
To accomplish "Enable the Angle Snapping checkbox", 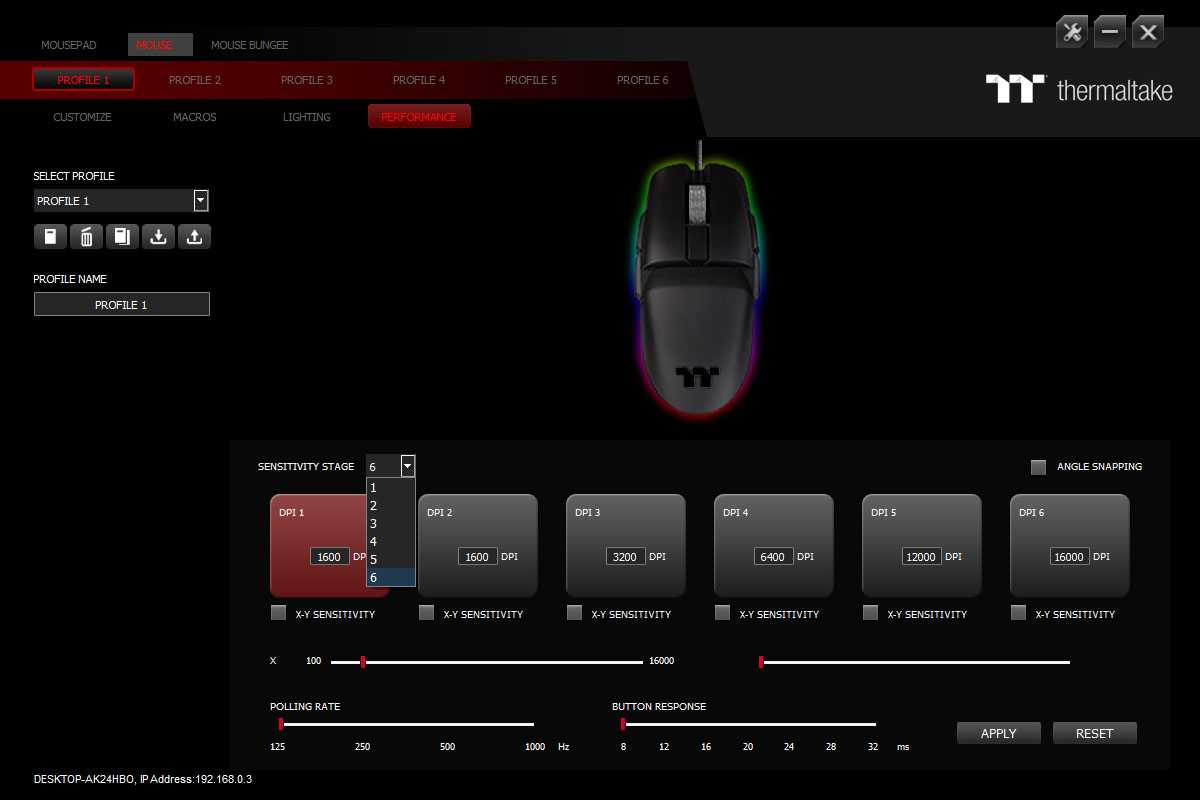I will tap(1038, 467).
